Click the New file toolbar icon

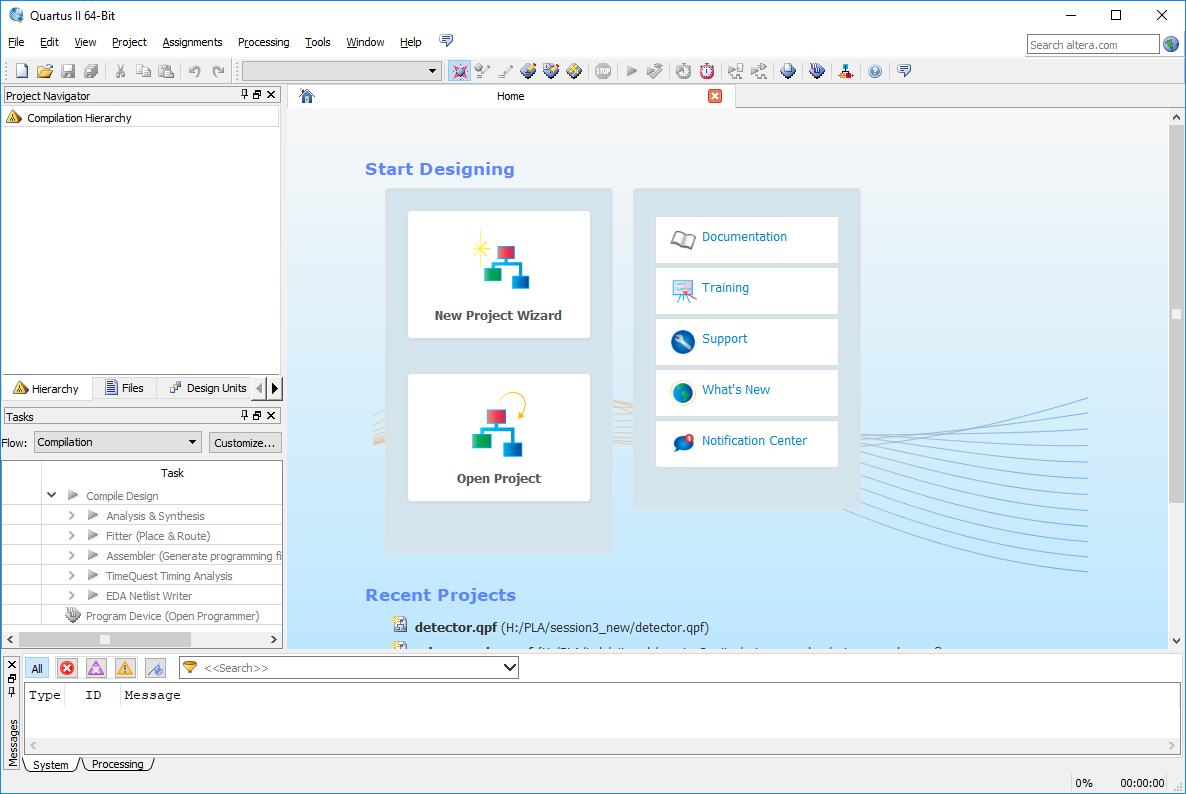click(x=22, y=71)
